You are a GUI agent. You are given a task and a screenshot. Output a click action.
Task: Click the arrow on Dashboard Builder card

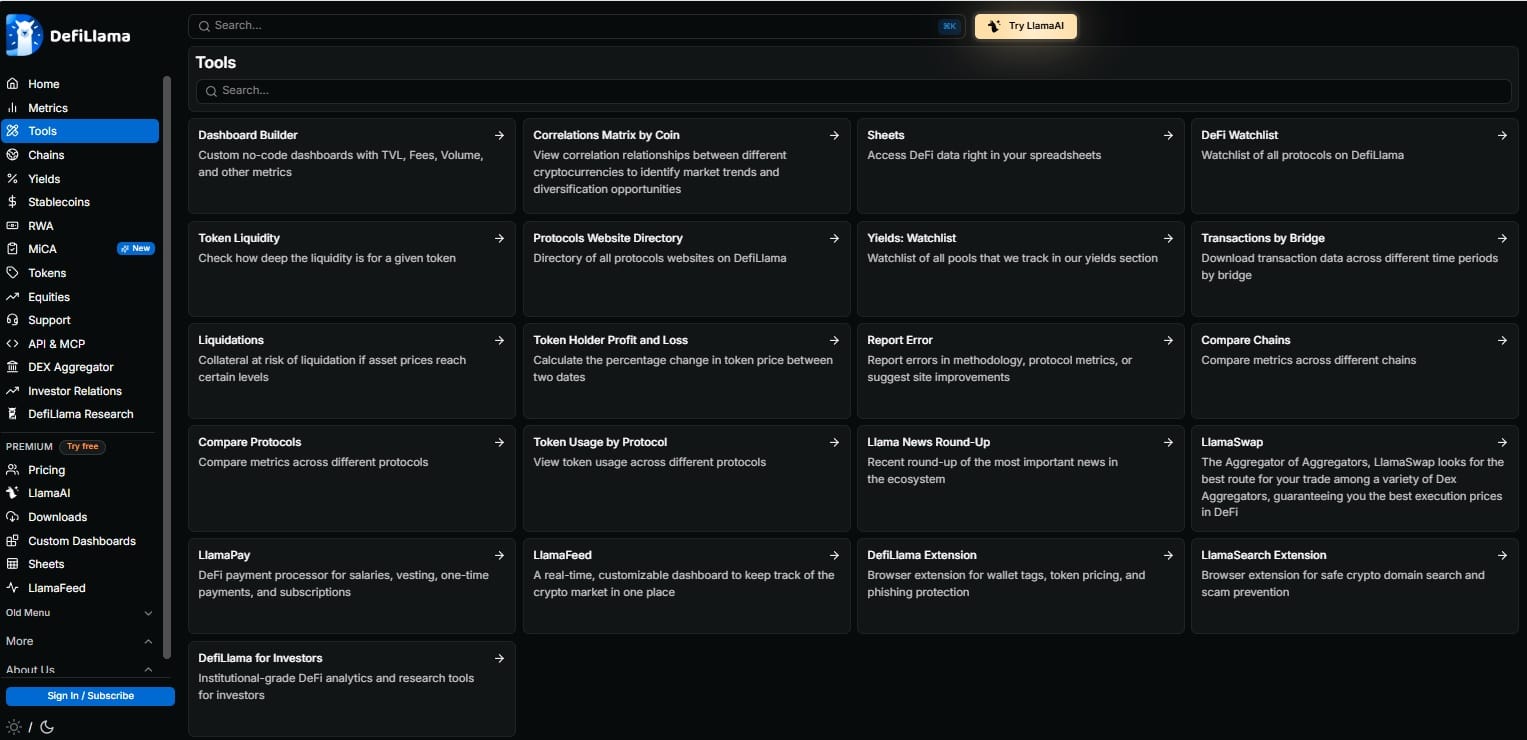499,135
